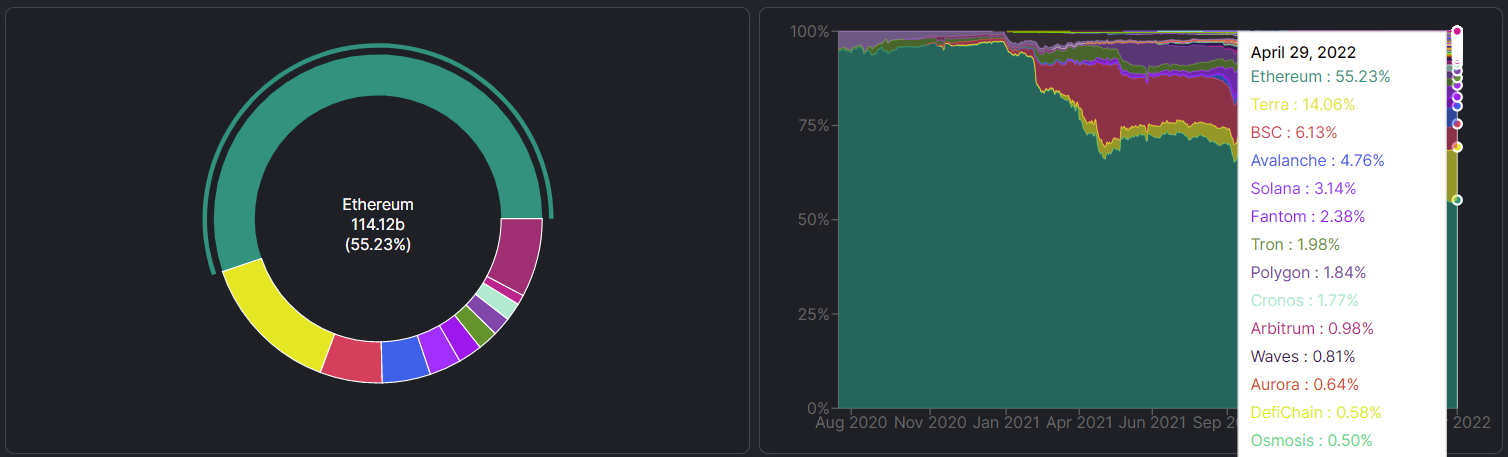Image resolution: width=1508 pixels, height=457 pixels.
Task: Select 'Arbitrum : 0.98%' tooltip row
Action: [1312, 328]
